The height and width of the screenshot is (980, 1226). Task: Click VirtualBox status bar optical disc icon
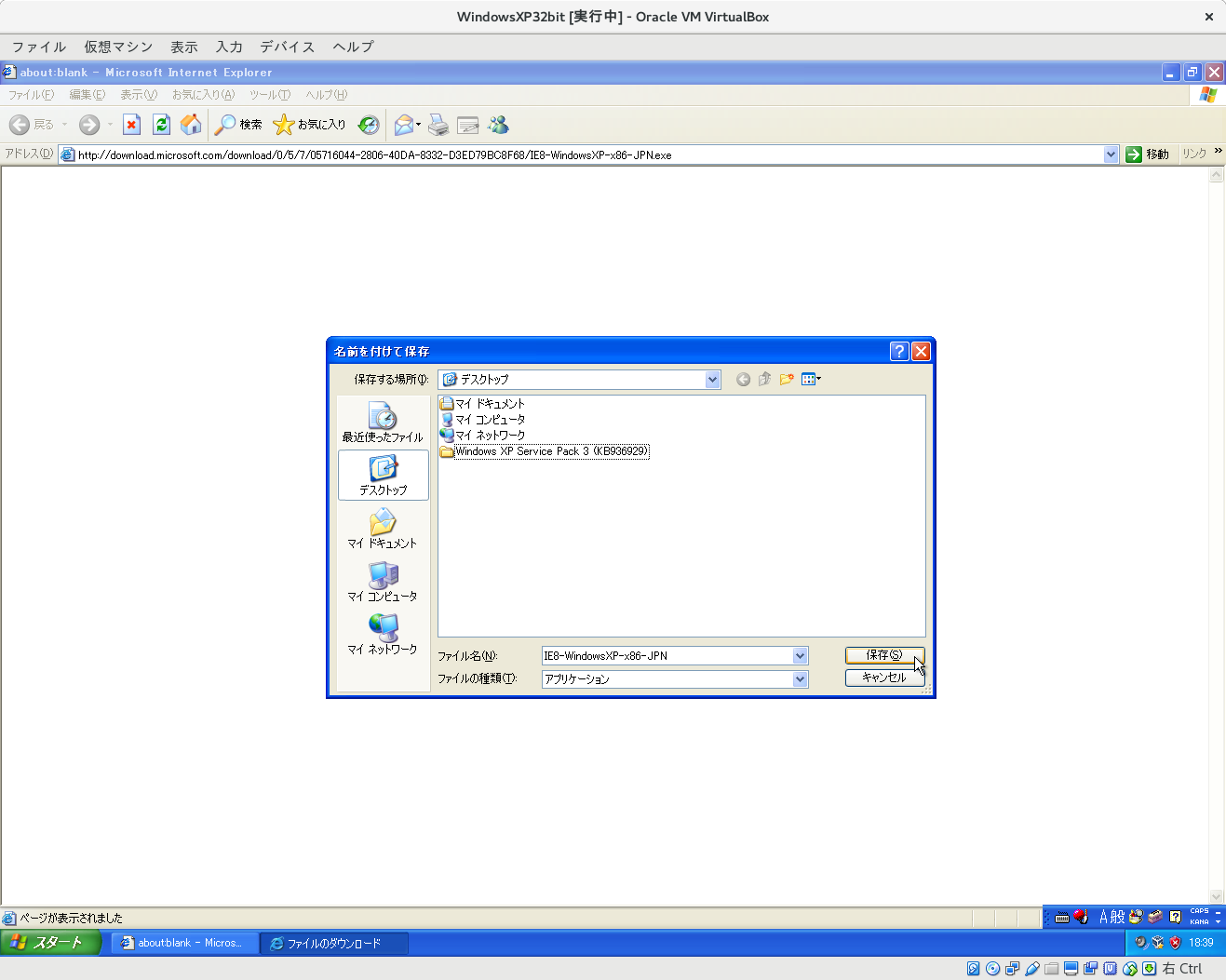(993, 969)
